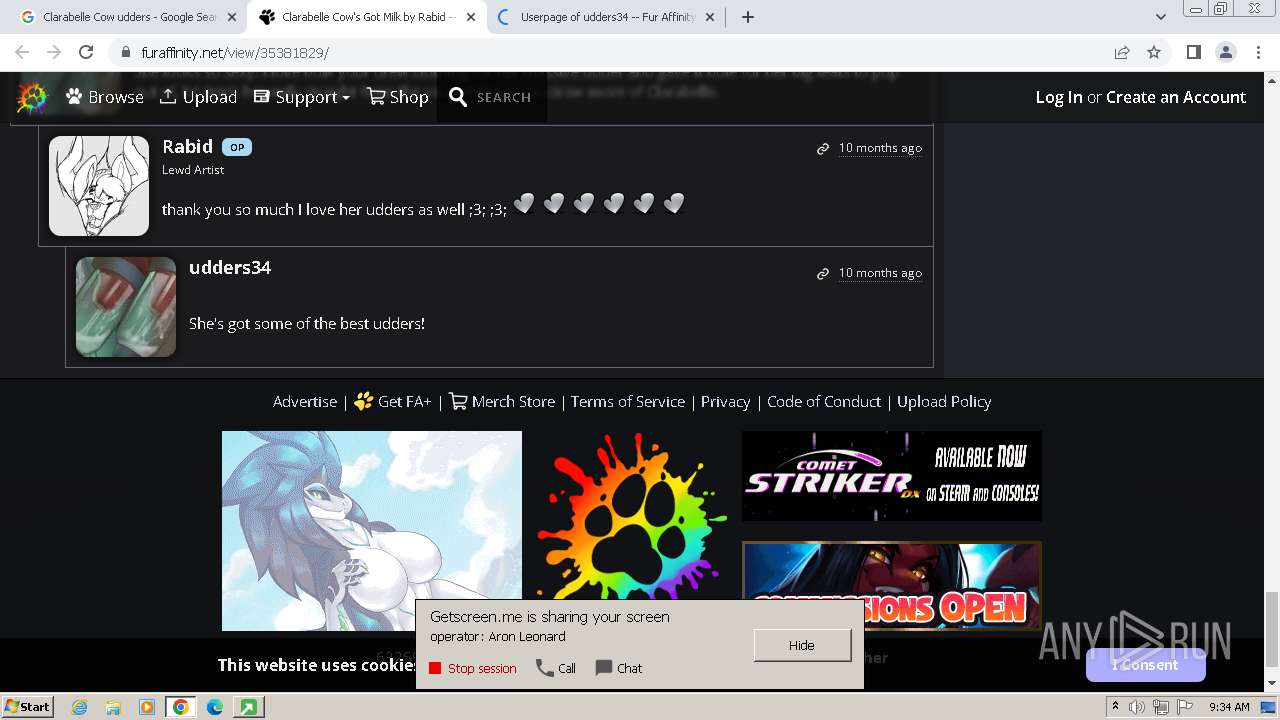
Task: Hide the Getscreen.me sharing popup
Action: 802,645
